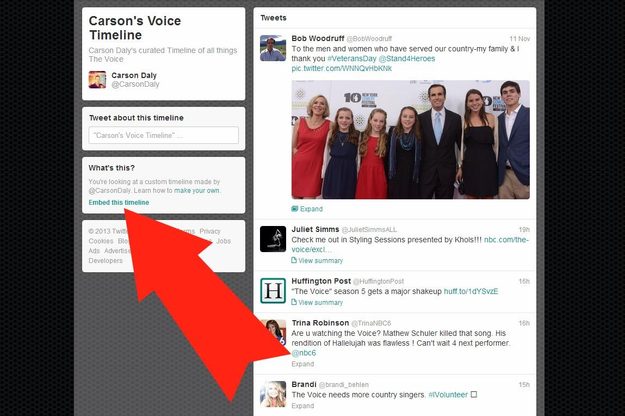Open the @nbc6 mention
The height and width of the screenshot is (416, 625).
pyautogui.click(x=304, y=353)
